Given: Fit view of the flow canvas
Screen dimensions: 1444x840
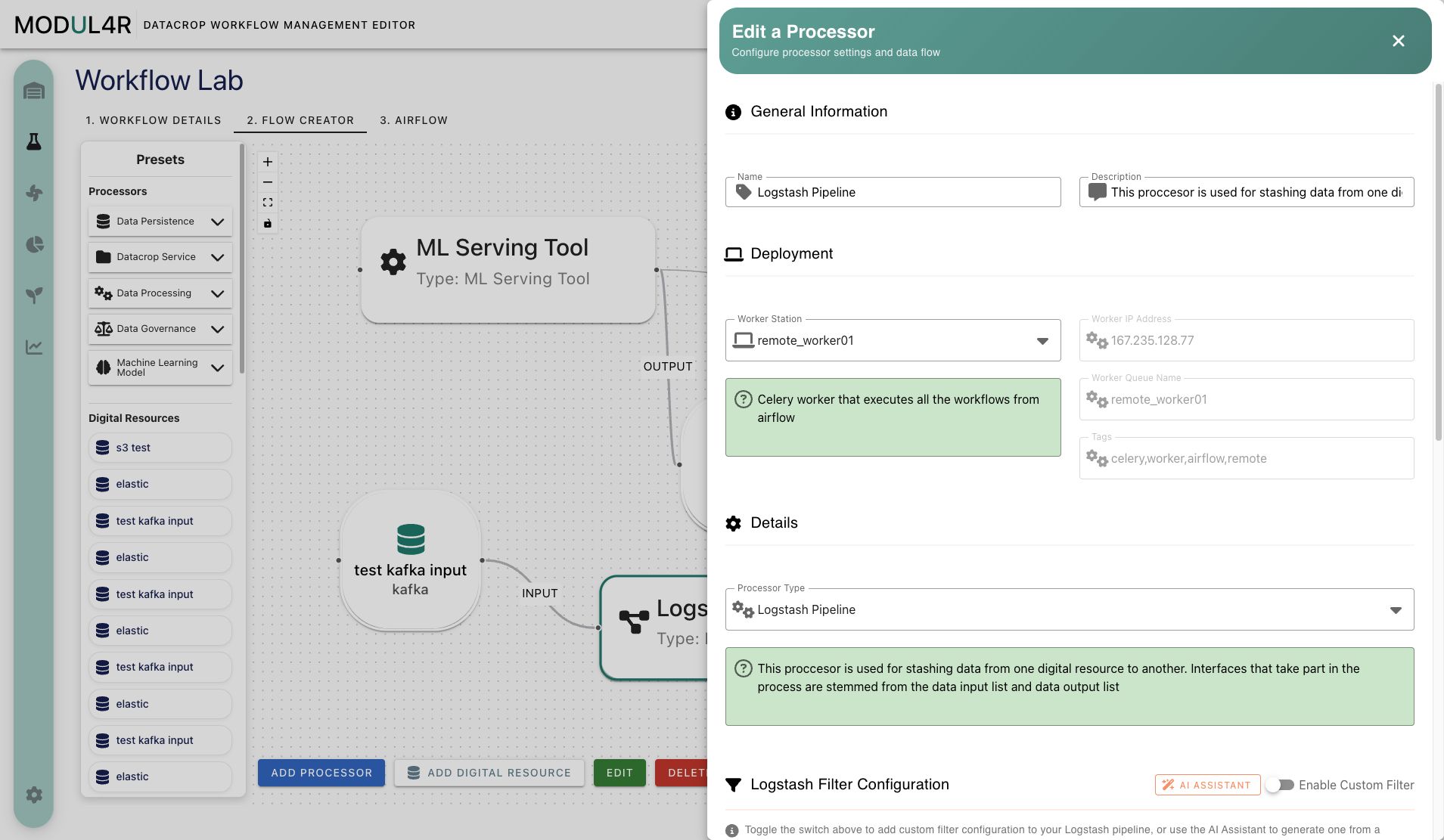Looking at the screenshot, I should 268,203.
